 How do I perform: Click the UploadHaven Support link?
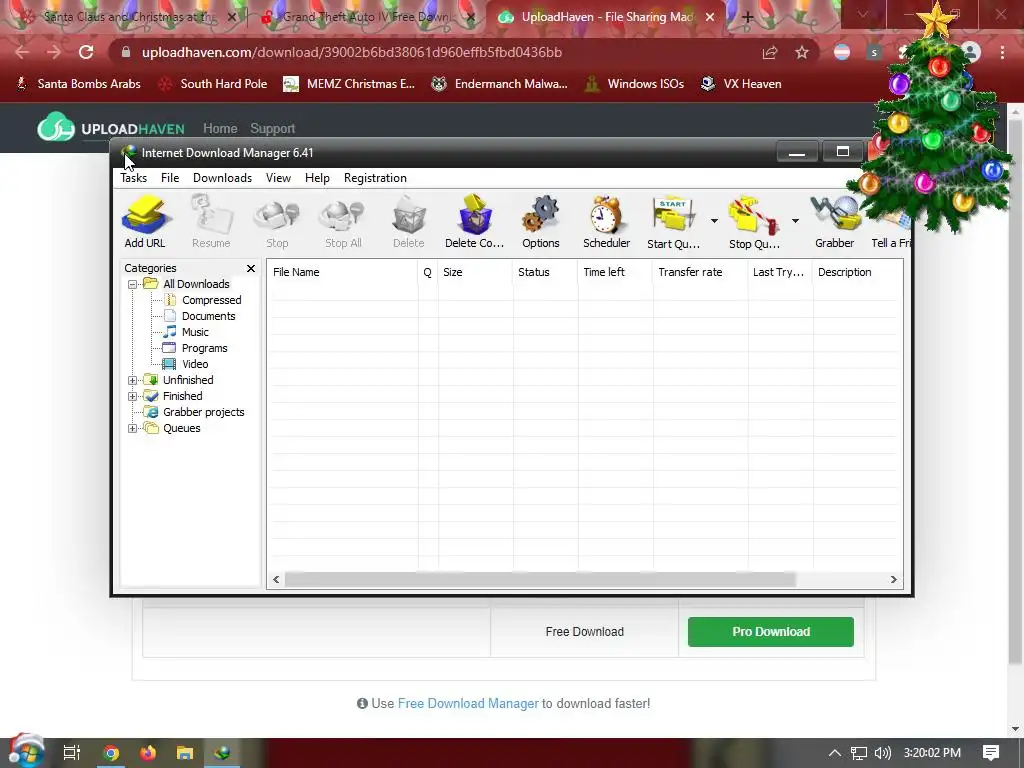tap(272, 129)
